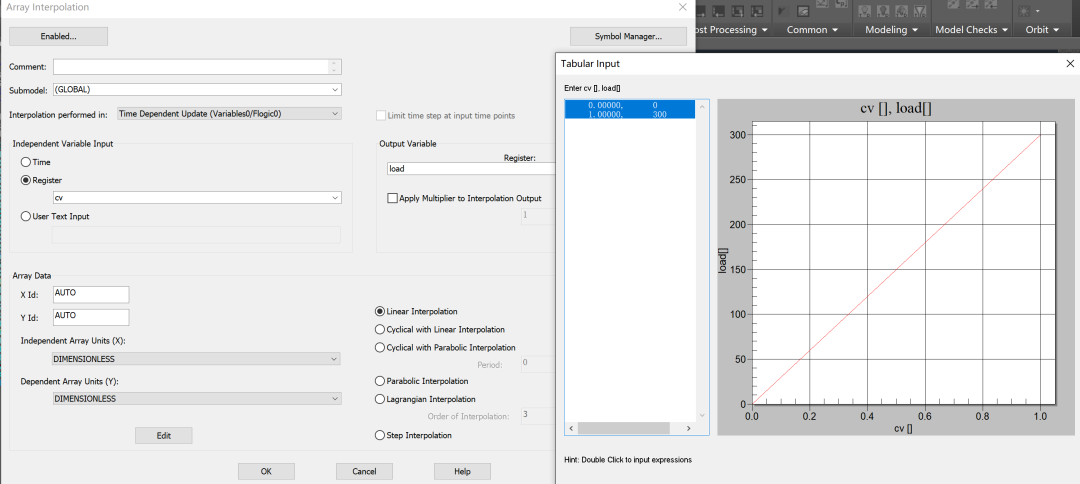
Task: Select the Time radio button
Action: [26, 162]
